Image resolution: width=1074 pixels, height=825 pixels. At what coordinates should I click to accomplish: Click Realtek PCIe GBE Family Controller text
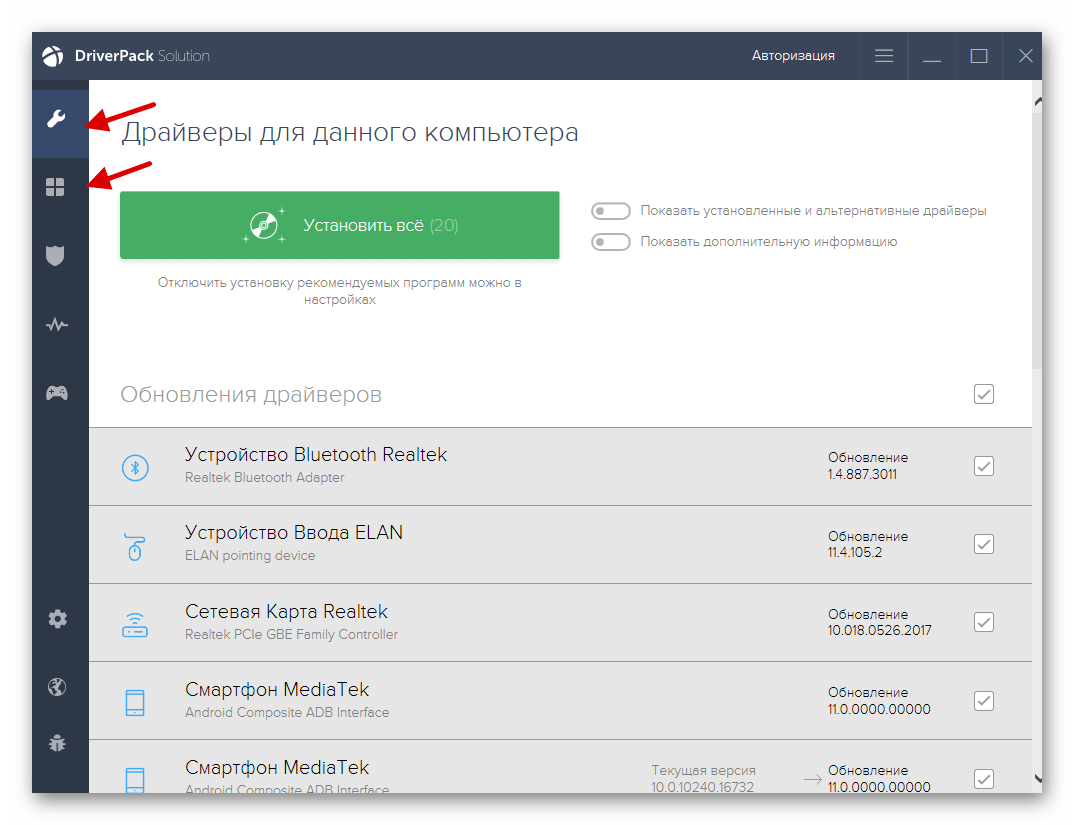pyautogui.click(x=291, y=635)
